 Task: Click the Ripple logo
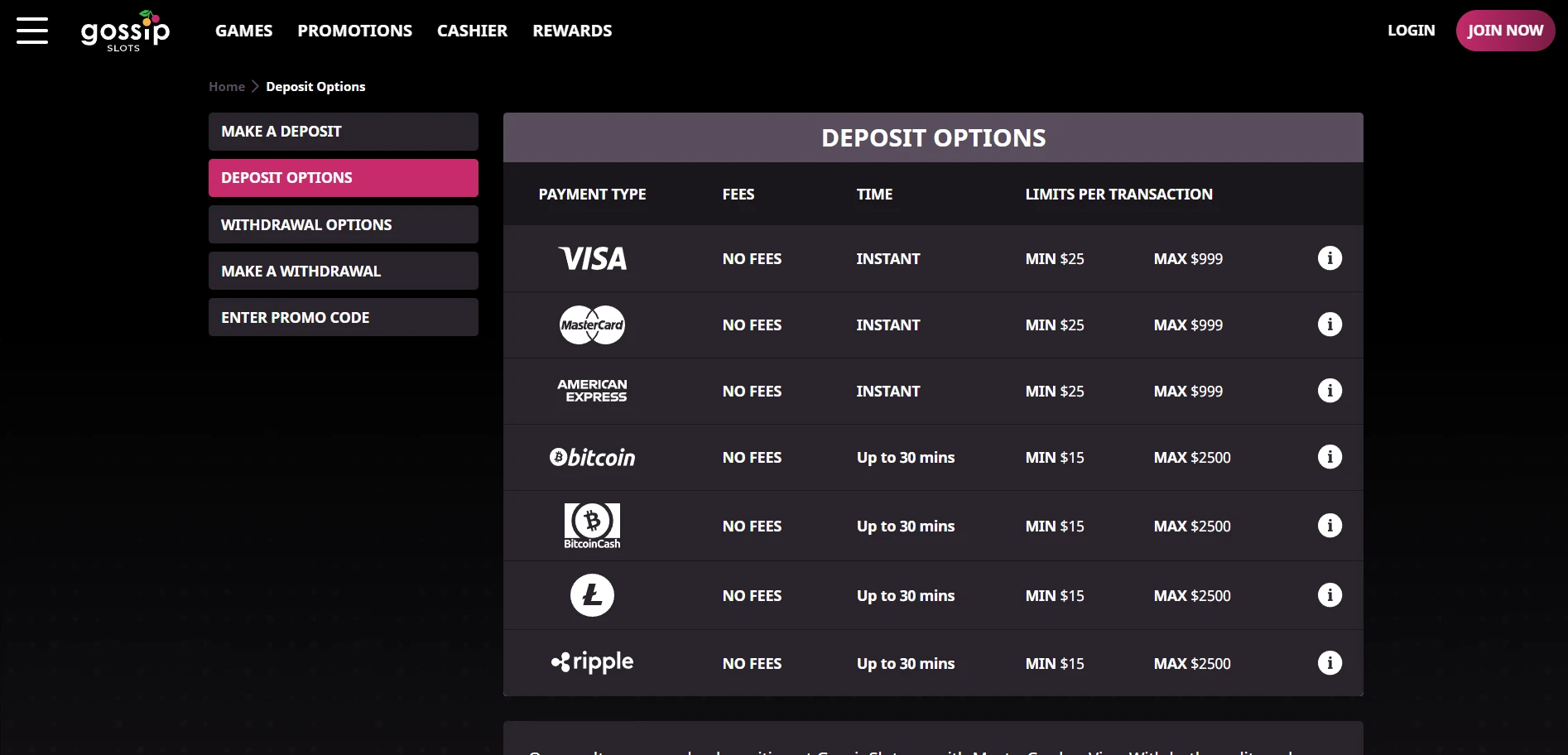point(592,662)
